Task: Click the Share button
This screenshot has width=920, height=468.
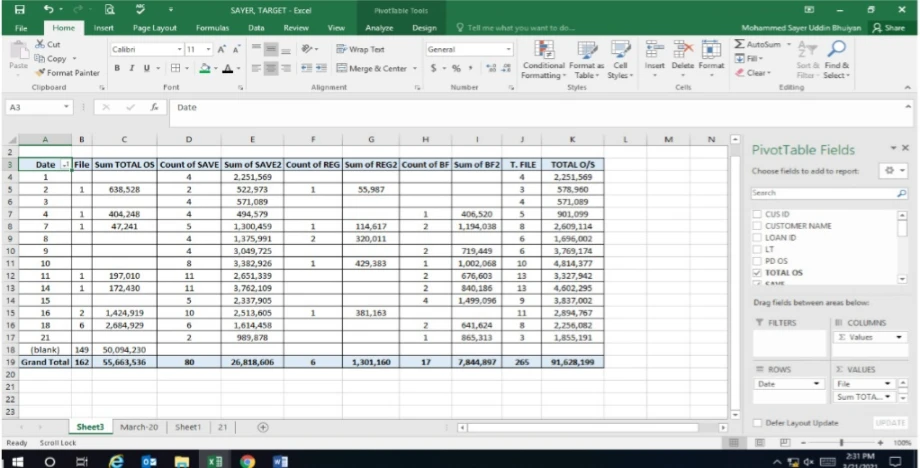Action: [x=888, y=28]
